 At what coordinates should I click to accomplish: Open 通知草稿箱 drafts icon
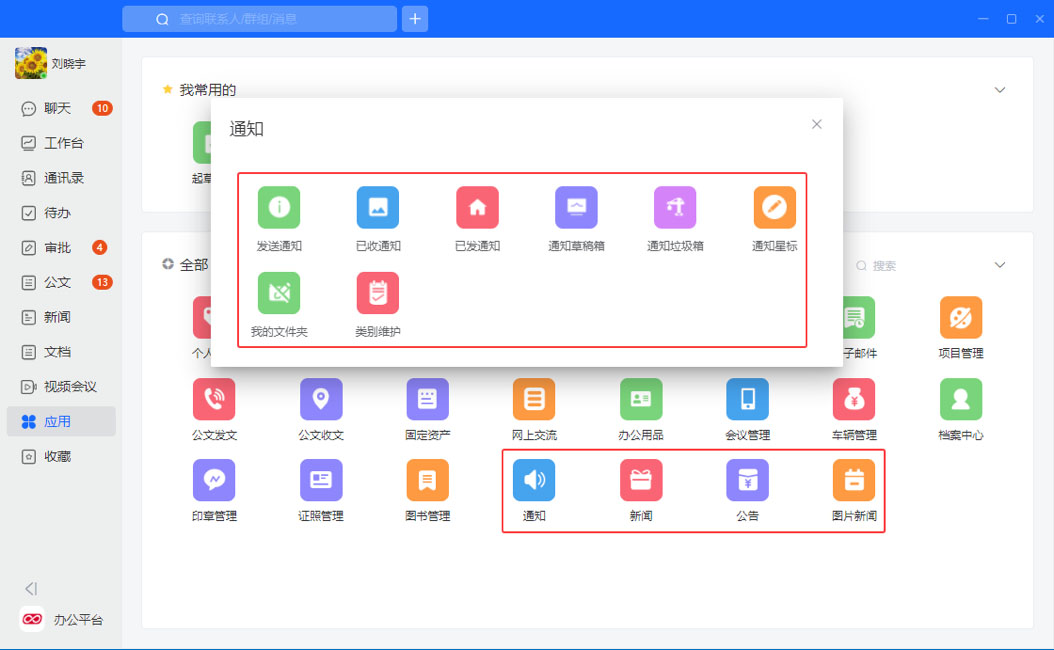click(576, 208)
